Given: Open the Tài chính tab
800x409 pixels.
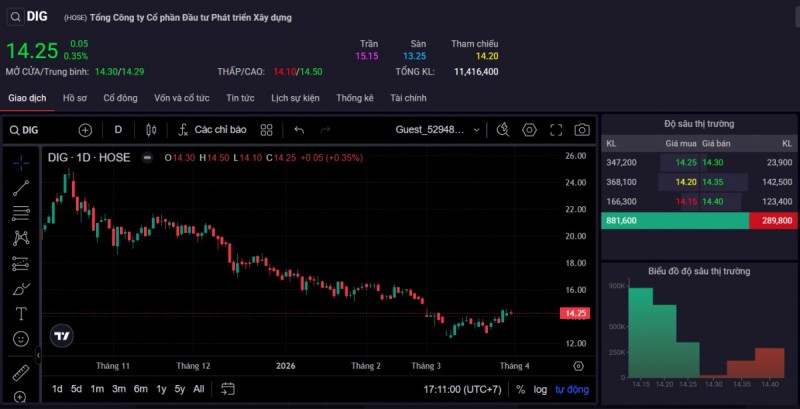Looking at the screenshot, I should click(x=408, y=98).
